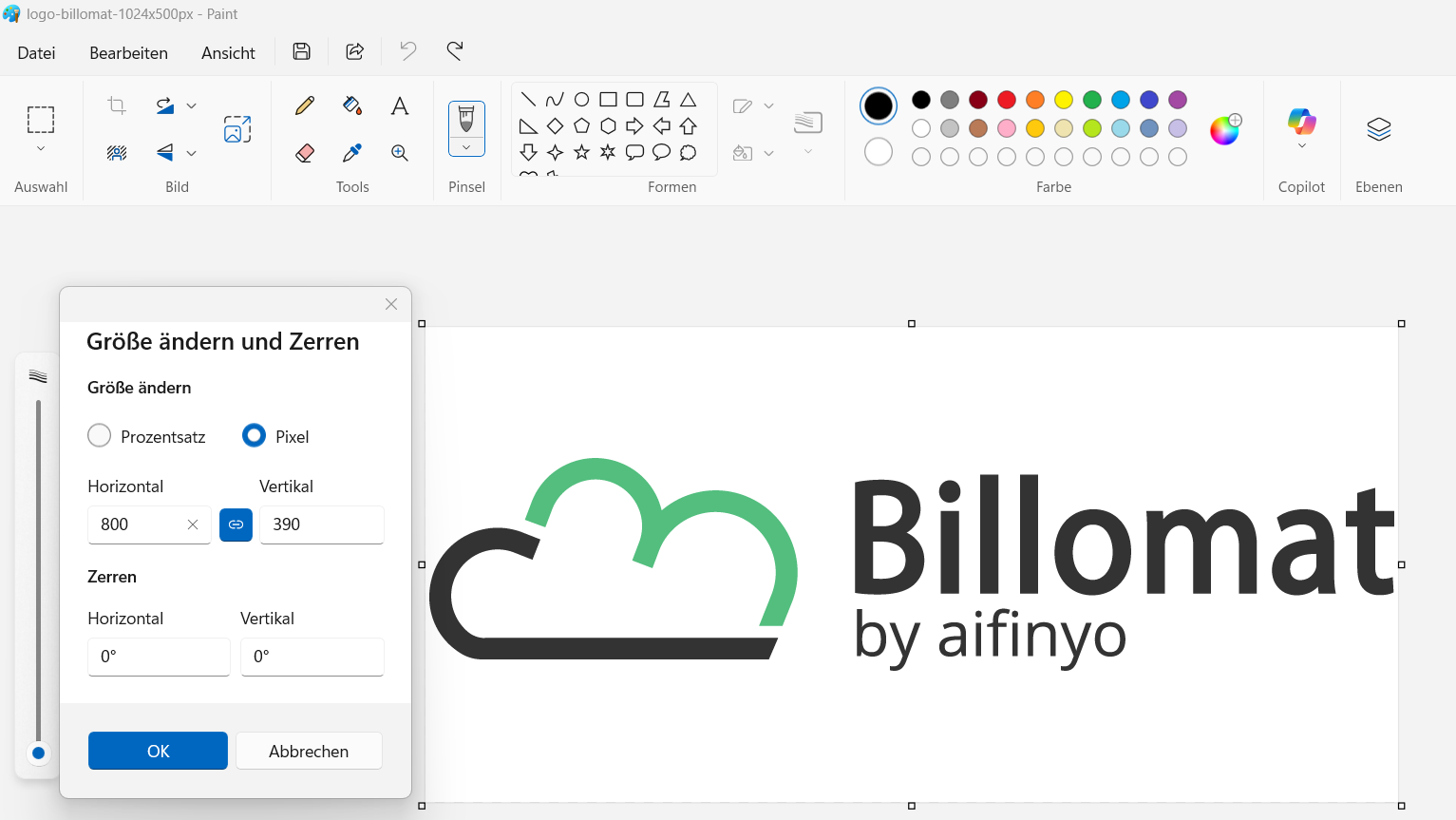Select secondary color white circle

[879, 151]
